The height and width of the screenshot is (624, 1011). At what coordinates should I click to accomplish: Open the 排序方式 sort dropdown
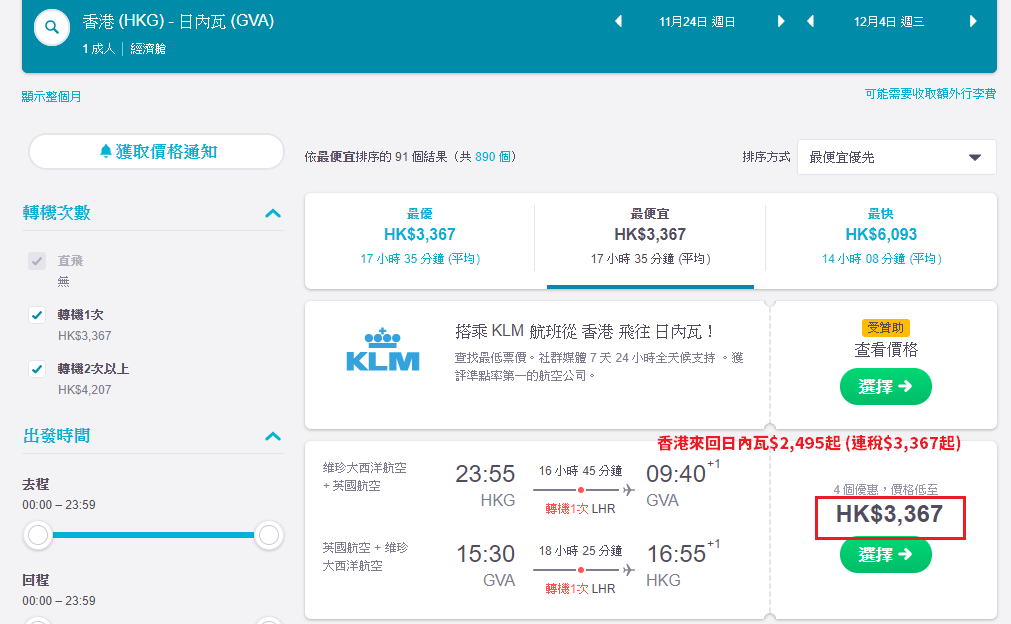[x=897, y=157]
